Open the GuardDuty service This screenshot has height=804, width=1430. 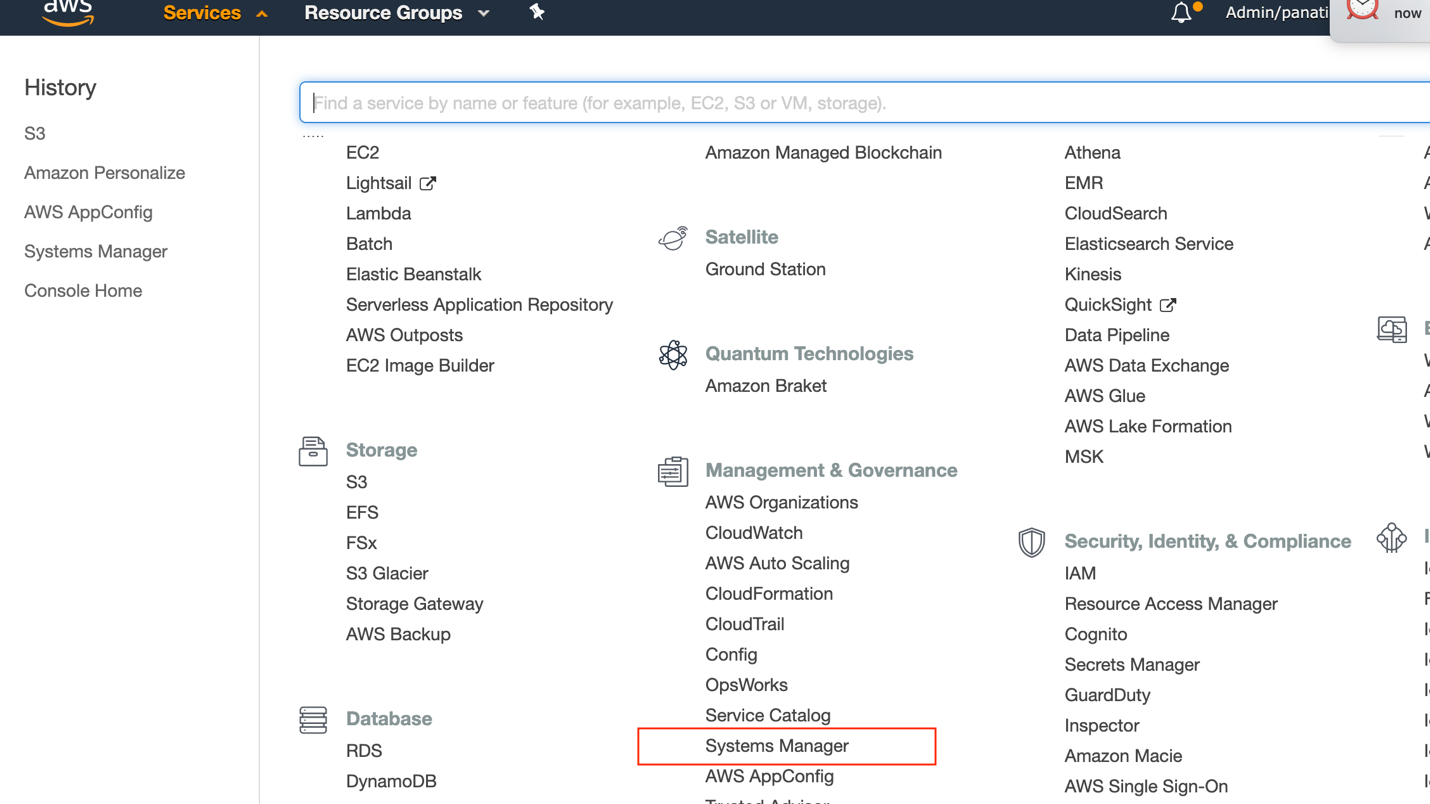point(1108,695)
